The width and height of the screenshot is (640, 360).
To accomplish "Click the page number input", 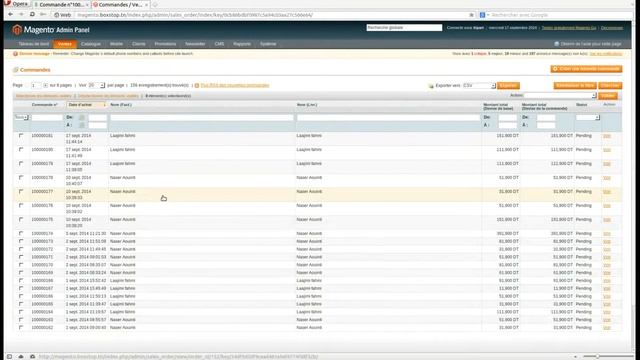I will point(36,85).
